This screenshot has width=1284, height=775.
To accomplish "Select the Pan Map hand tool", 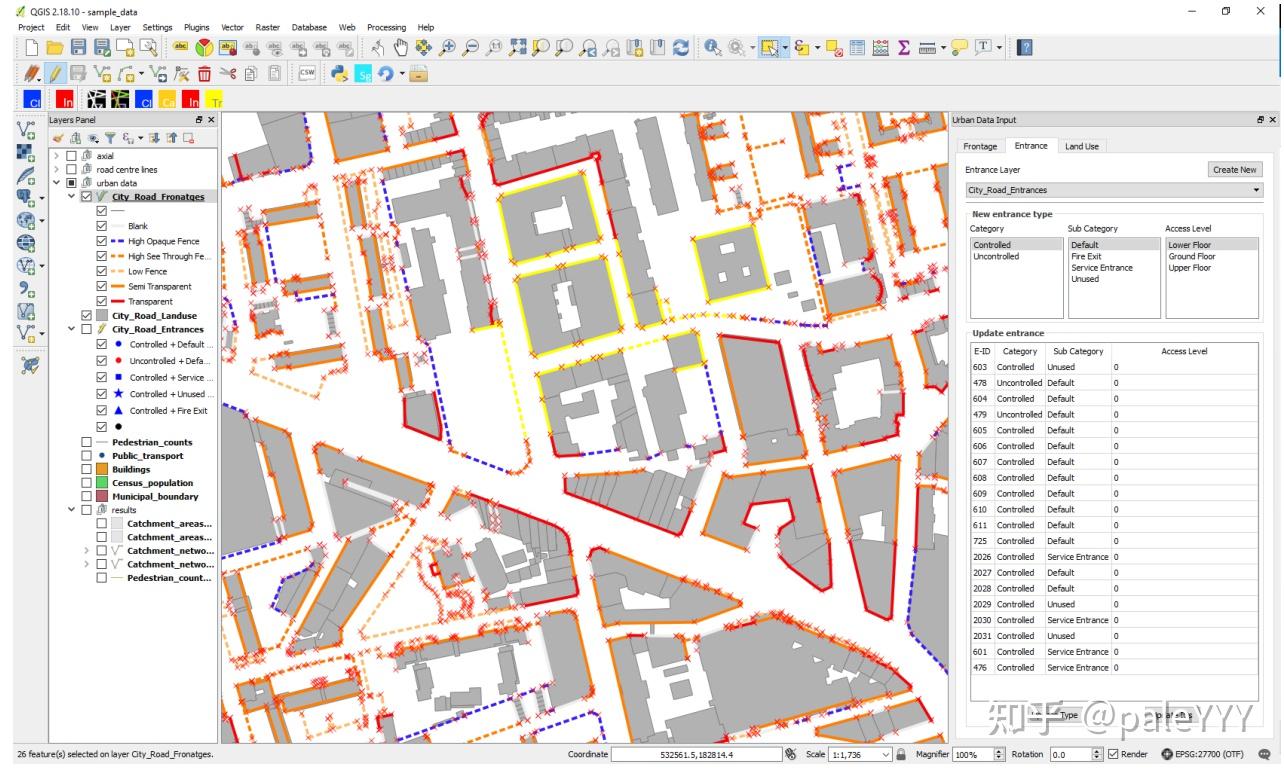I will (401, 47).
